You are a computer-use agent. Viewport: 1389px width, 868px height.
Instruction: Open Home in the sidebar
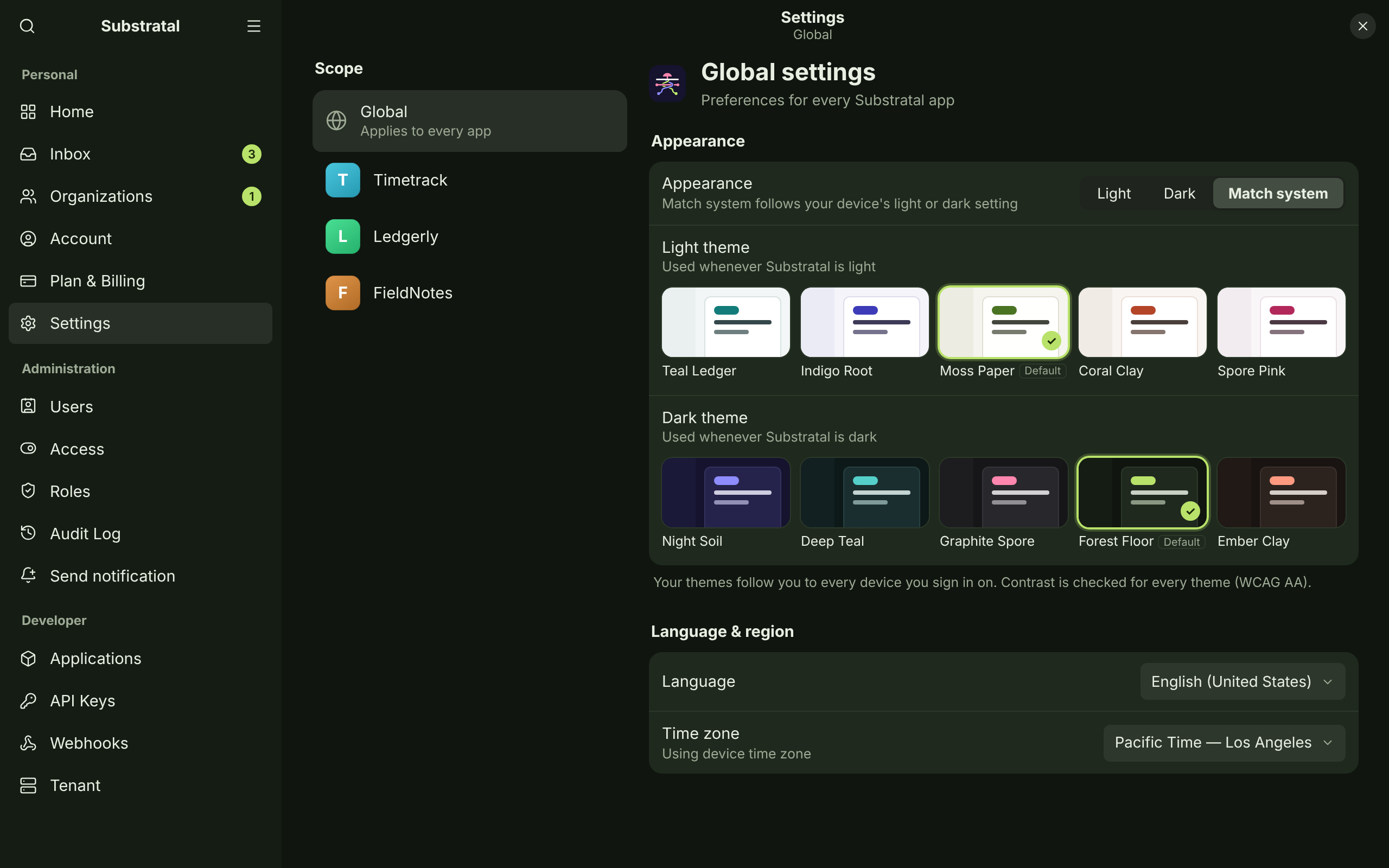[x=141, y=111]
